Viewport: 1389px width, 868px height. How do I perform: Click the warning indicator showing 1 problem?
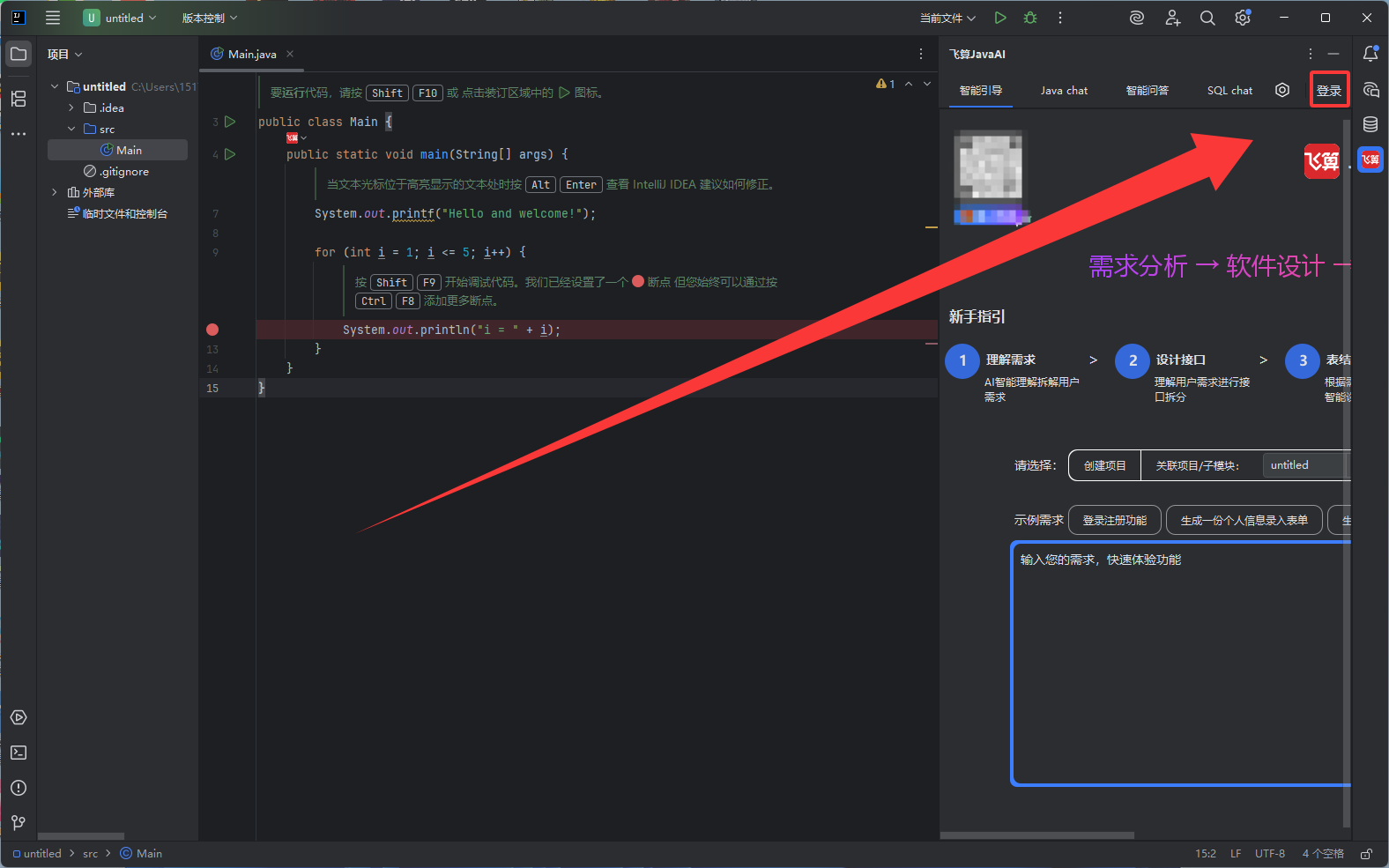[885, 84]
